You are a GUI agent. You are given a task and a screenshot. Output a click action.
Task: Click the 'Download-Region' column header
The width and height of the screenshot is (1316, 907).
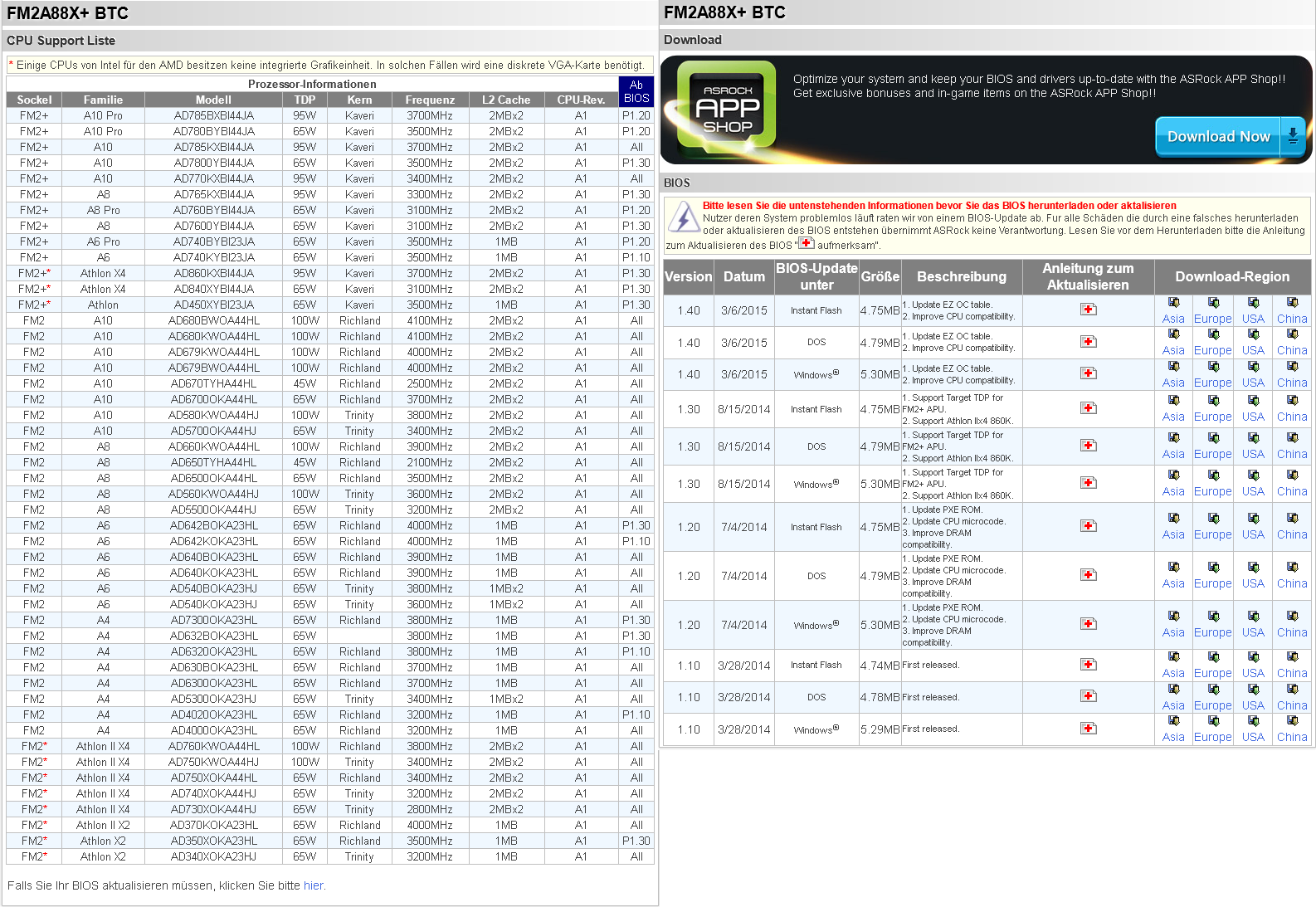1232,277
